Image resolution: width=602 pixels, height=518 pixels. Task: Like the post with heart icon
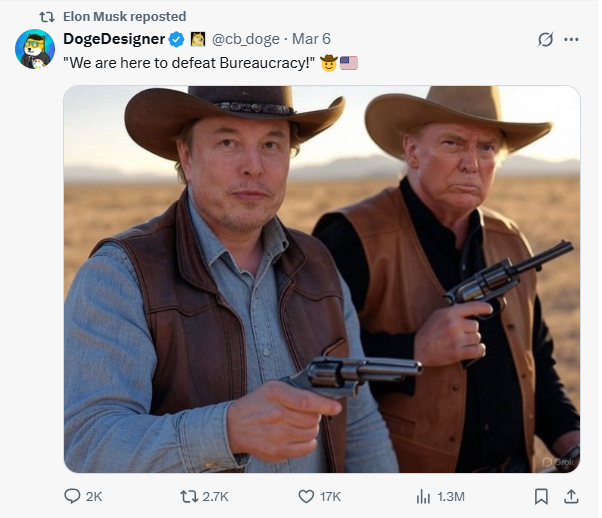(x=306, y=496)
